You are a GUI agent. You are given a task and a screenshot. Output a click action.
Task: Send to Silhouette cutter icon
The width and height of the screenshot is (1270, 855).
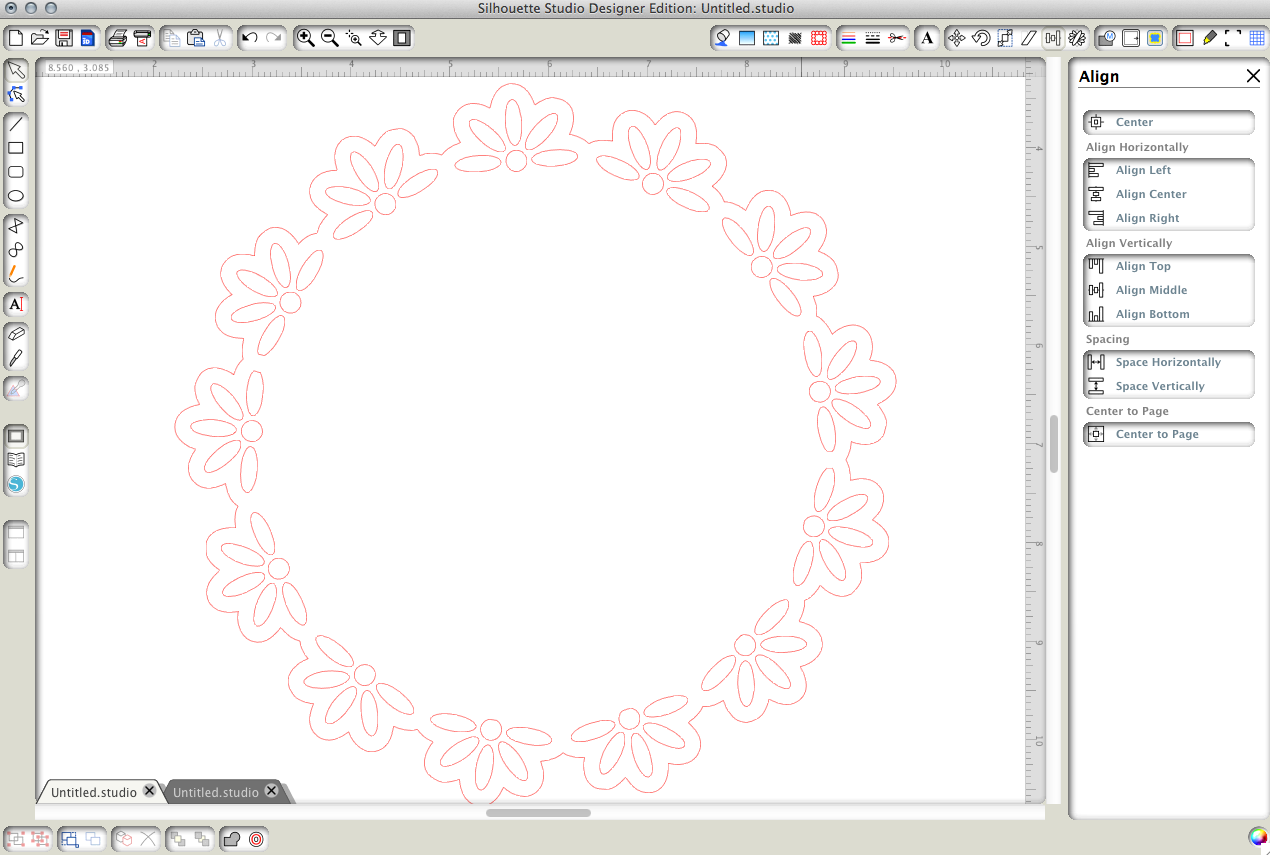click(x=142, y=38)
